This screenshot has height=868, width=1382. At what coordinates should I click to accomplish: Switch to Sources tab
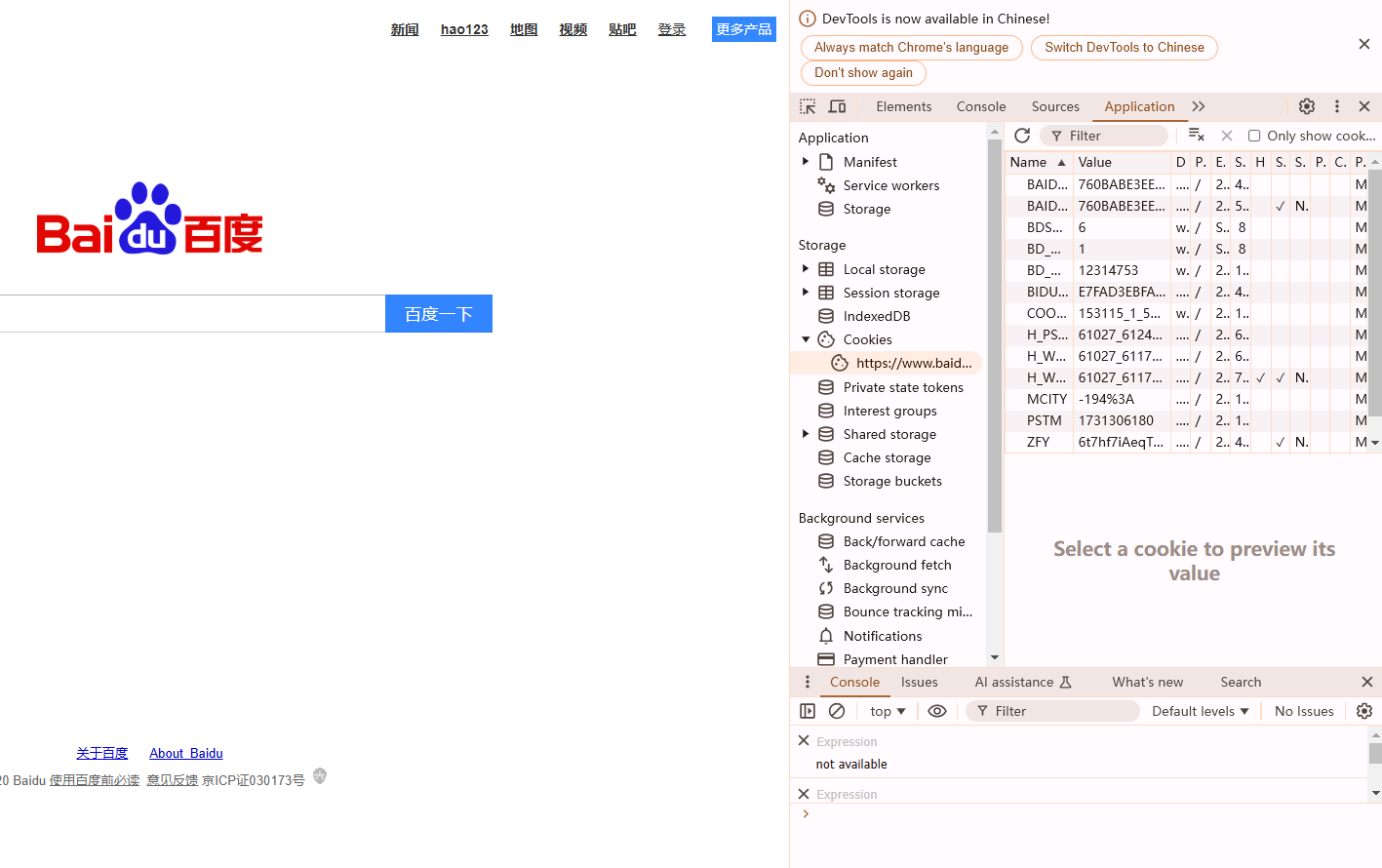point(1055,106)
